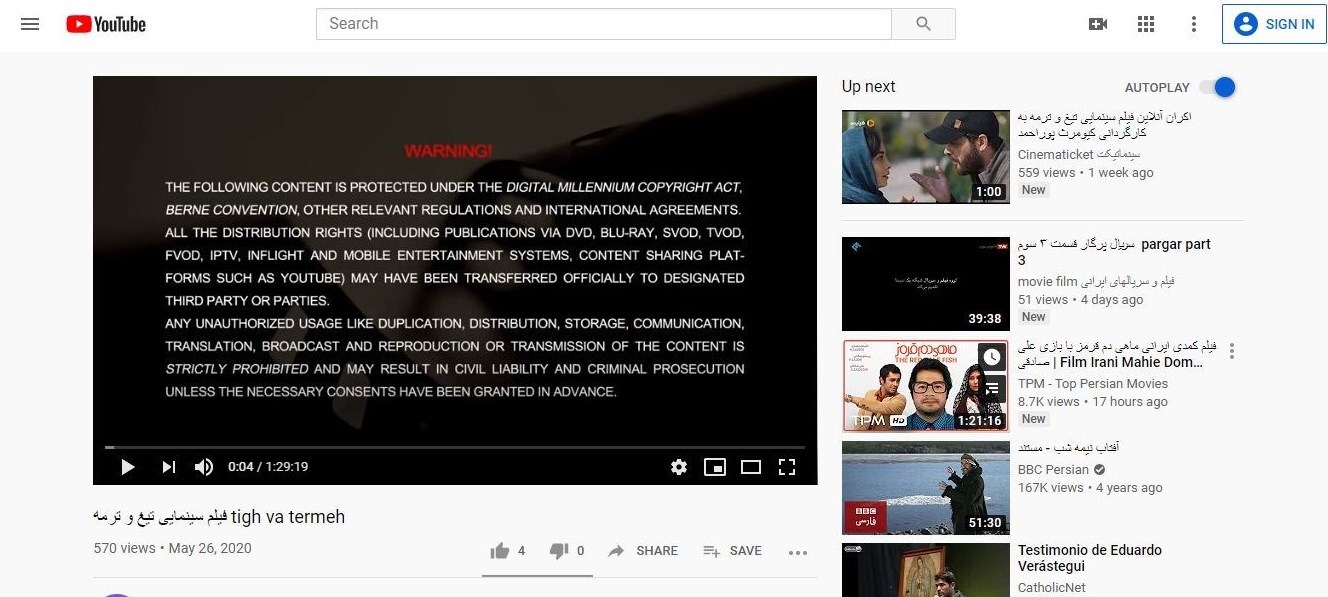
Task: Toggle the Autoplay switch off
Action: [1219, 87]
